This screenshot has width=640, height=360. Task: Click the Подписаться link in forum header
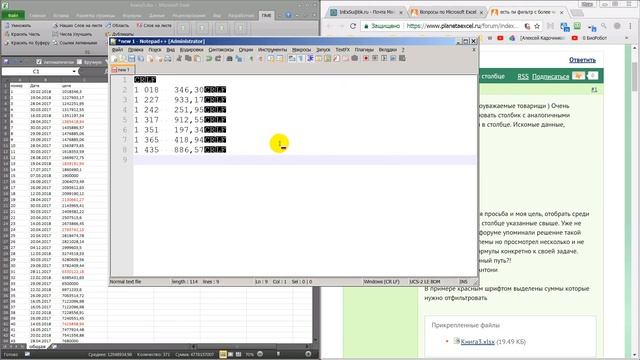pyautogui.click(x=550, y=76)
